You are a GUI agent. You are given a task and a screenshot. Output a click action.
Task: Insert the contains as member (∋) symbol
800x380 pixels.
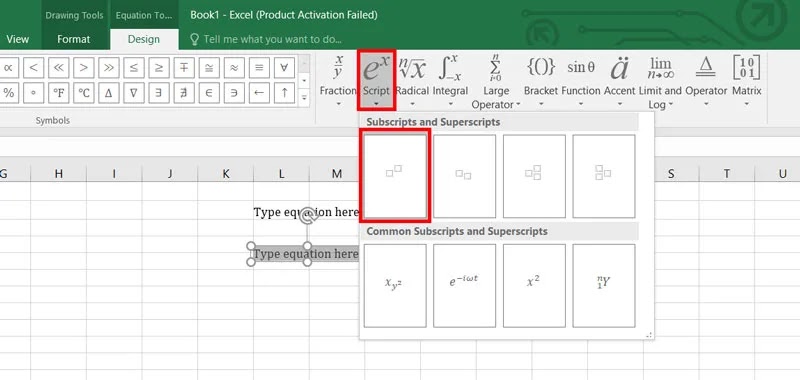click(234, 93)
